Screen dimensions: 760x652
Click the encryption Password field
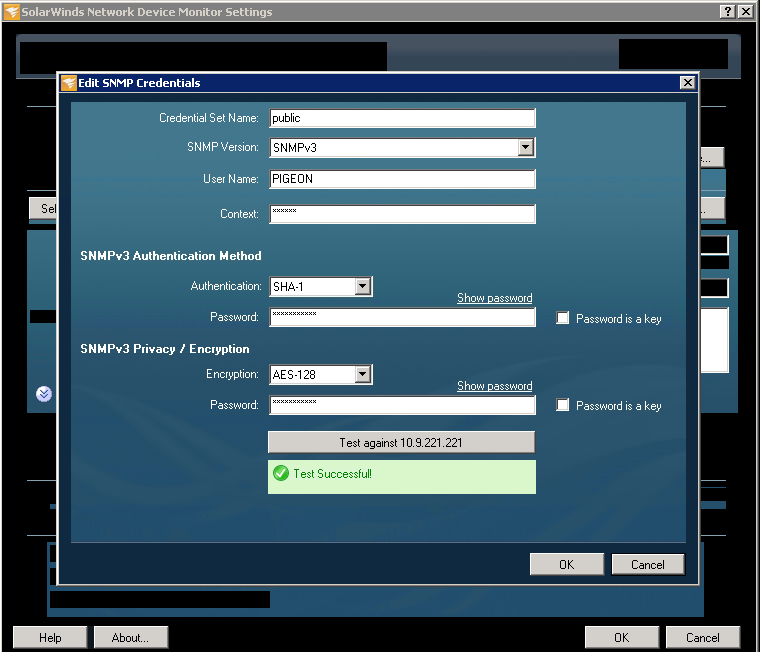click(x=402, y=405)
